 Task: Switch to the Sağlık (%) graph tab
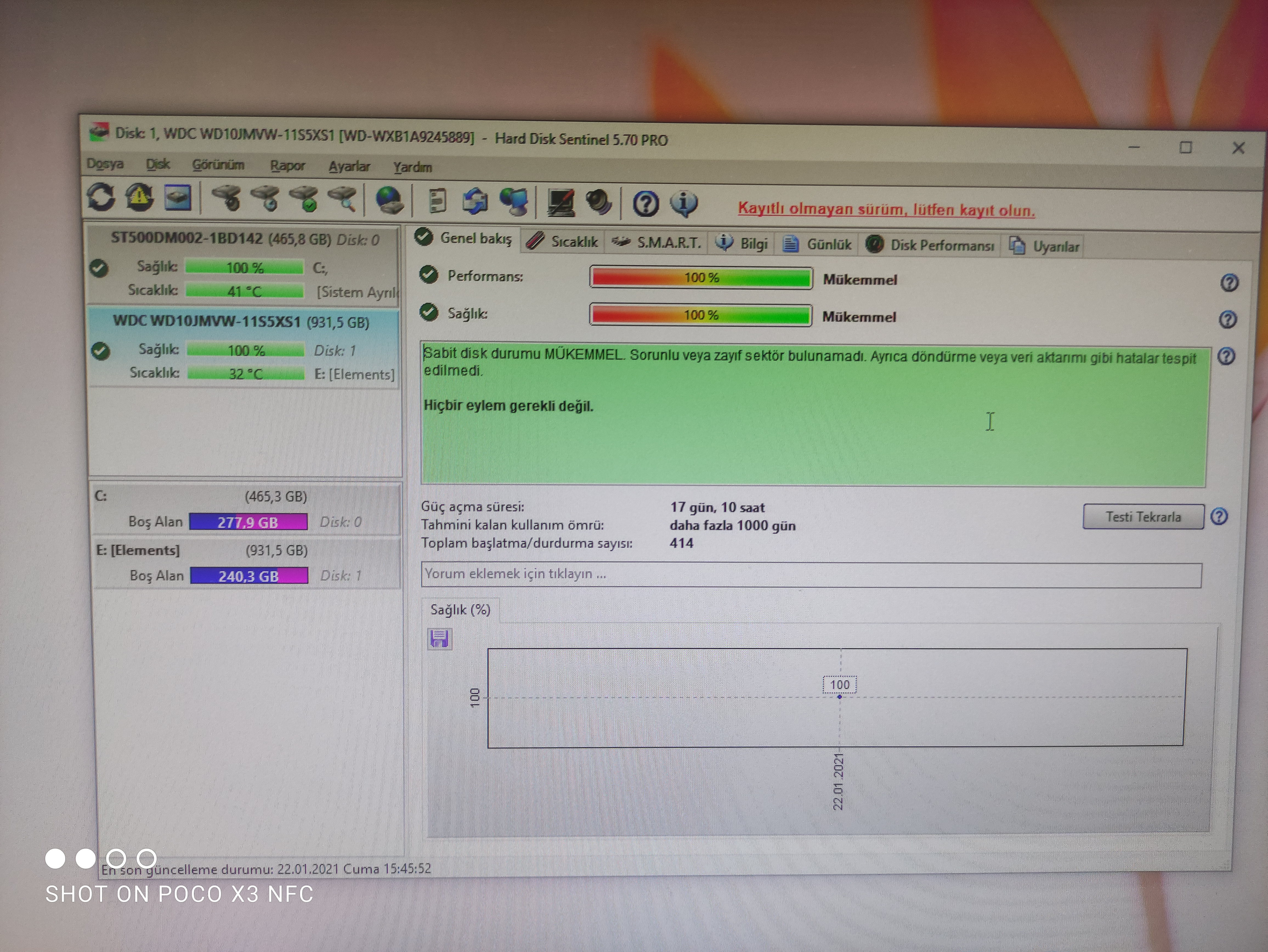[x=460, y=610]
